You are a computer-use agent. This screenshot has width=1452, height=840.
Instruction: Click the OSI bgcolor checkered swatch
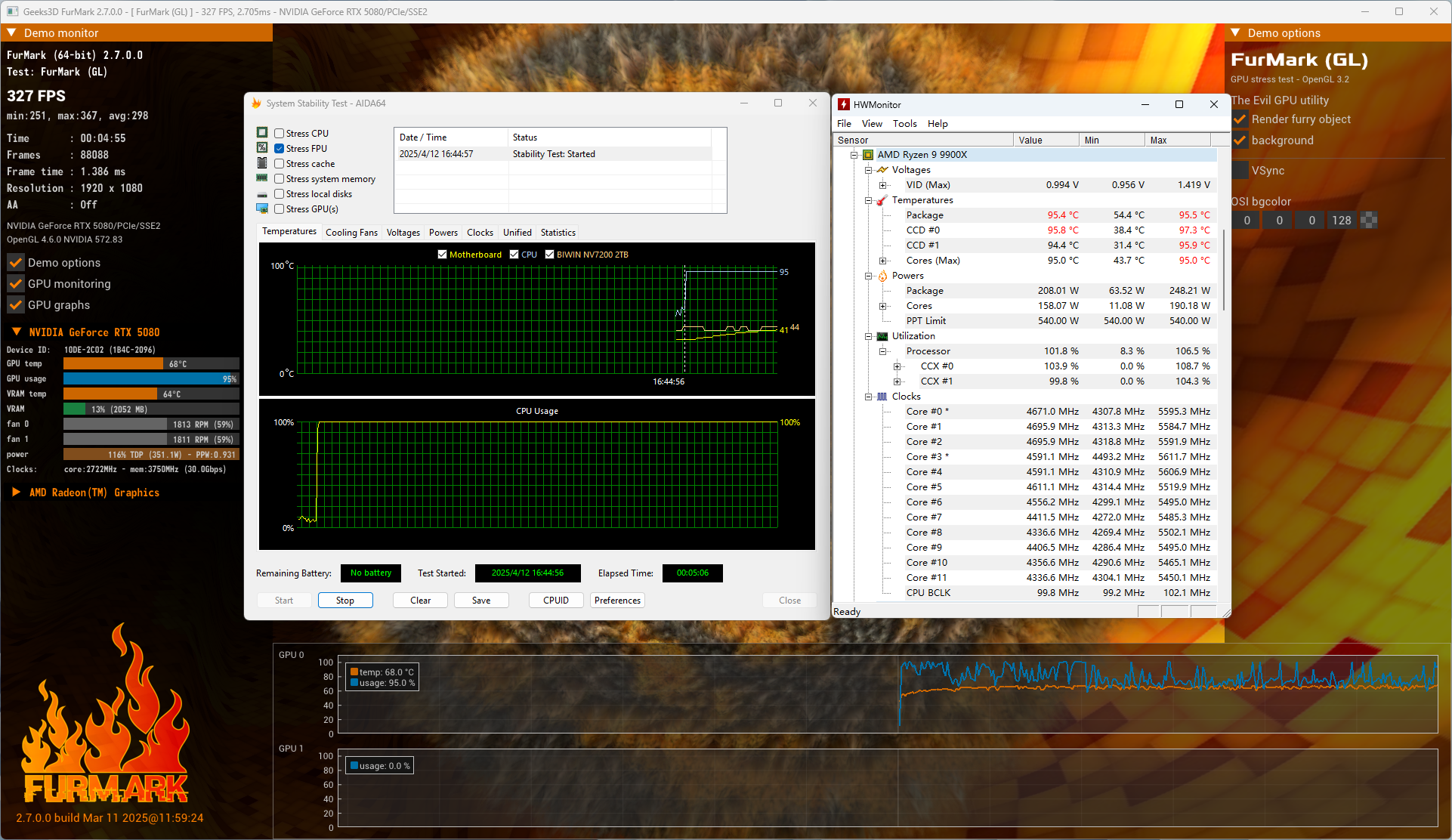click(1369, 221)
